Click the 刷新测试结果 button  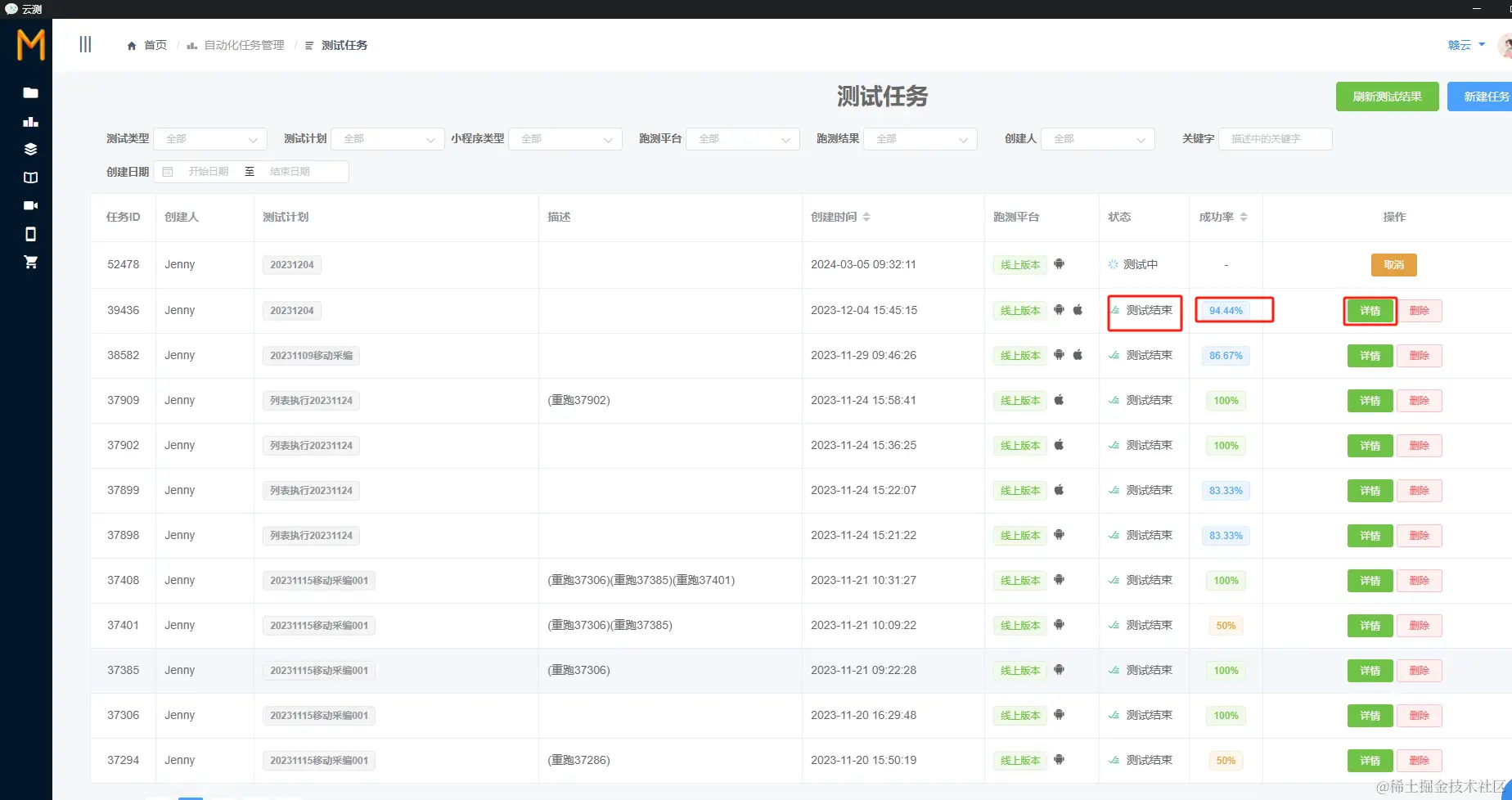pyautogui.click(x=1388, y=97)
